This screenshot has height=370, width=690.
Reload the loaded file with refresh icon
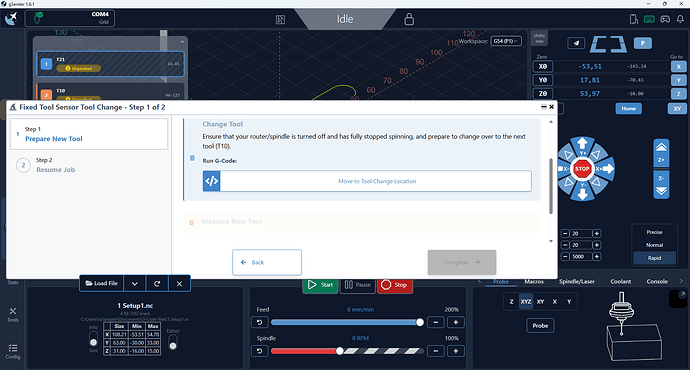pyautogui.click(x=157, y=284)
